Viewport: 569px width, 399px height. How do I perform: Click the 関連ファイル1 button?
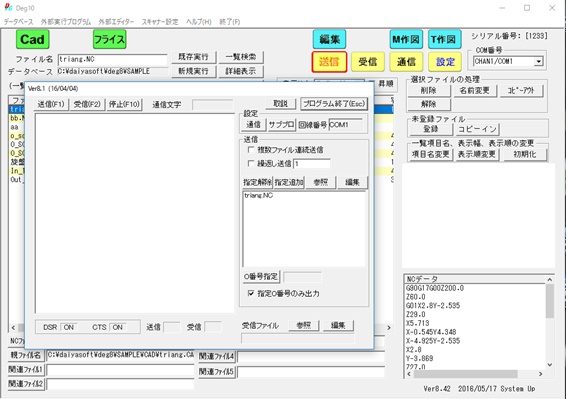26,370
